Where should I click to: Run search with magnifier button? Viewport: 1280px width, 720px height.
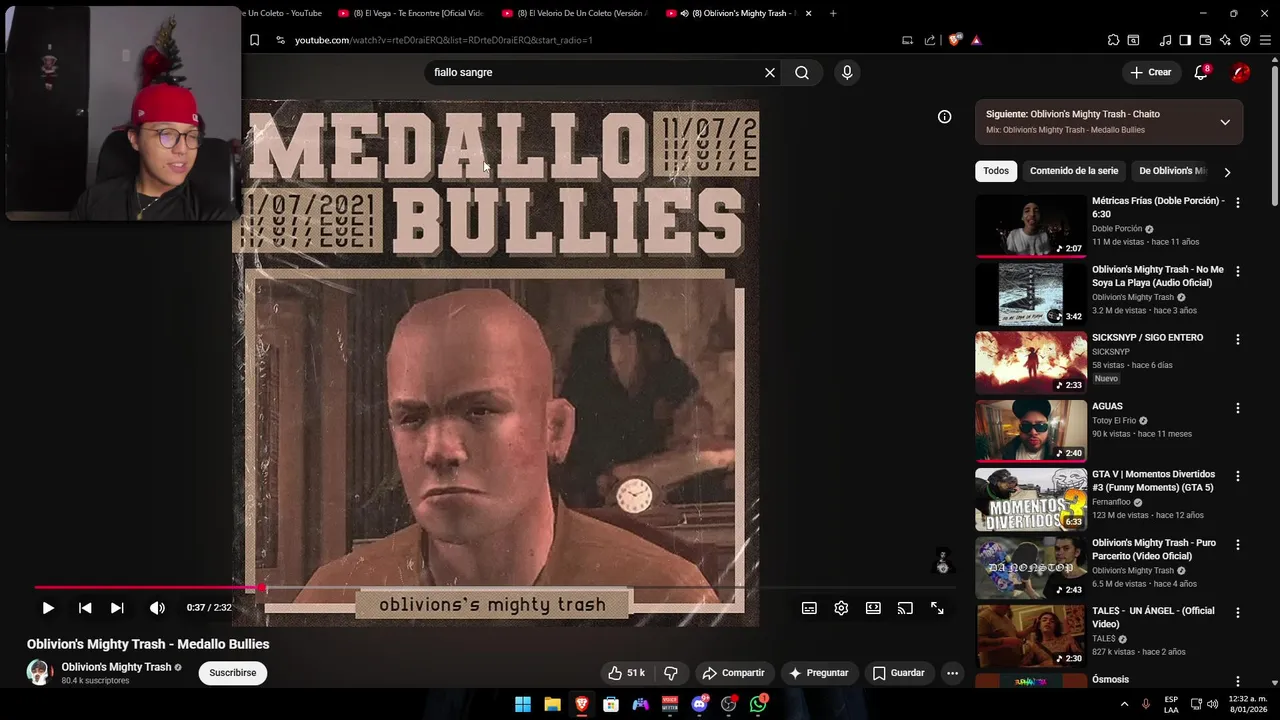pos(802,72)
